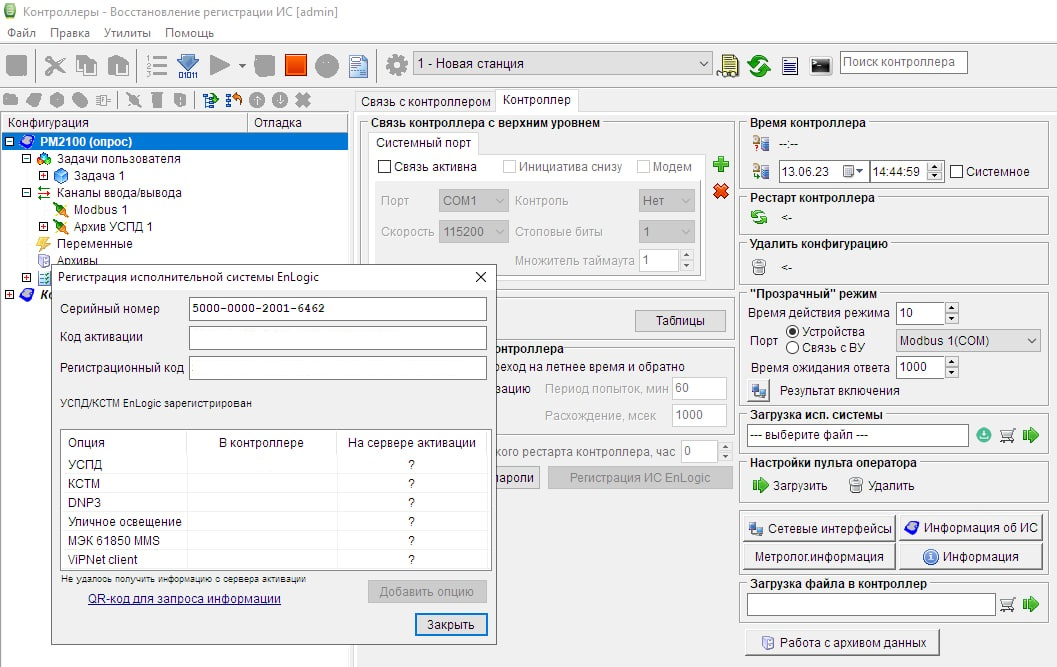The width and height of the screenshot is (1057, 667).
Task: Expand the Задача 1 tree node
Action: [x=43, y=175]
